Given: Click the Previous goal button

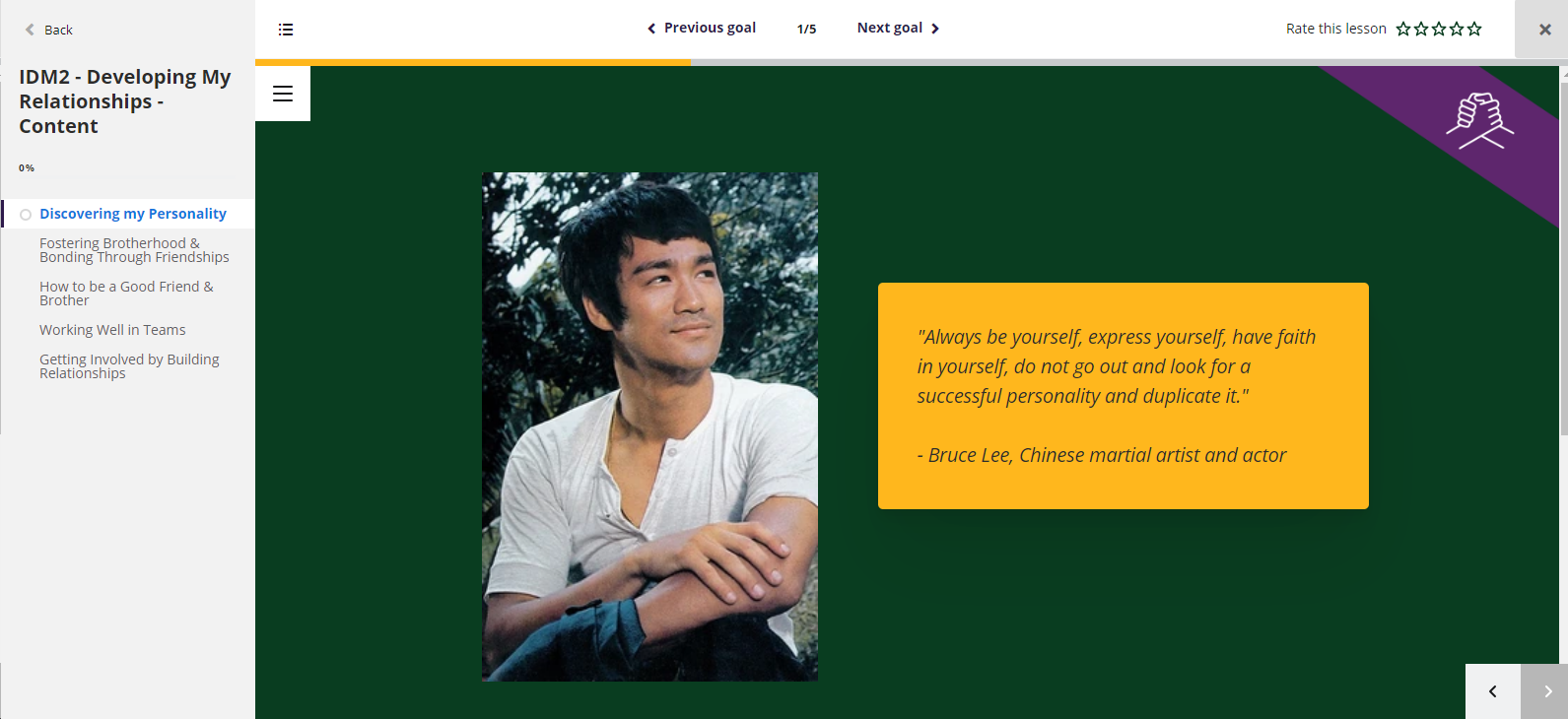Looking at the screenshot, I should 702,28.
